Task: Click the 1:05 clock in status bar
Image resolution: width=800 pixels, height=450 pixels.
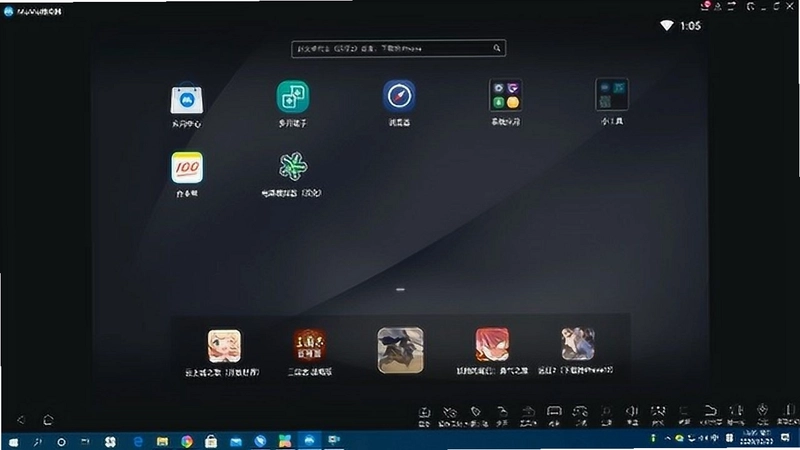Action: pyautogui.click(x=690, y=26)
